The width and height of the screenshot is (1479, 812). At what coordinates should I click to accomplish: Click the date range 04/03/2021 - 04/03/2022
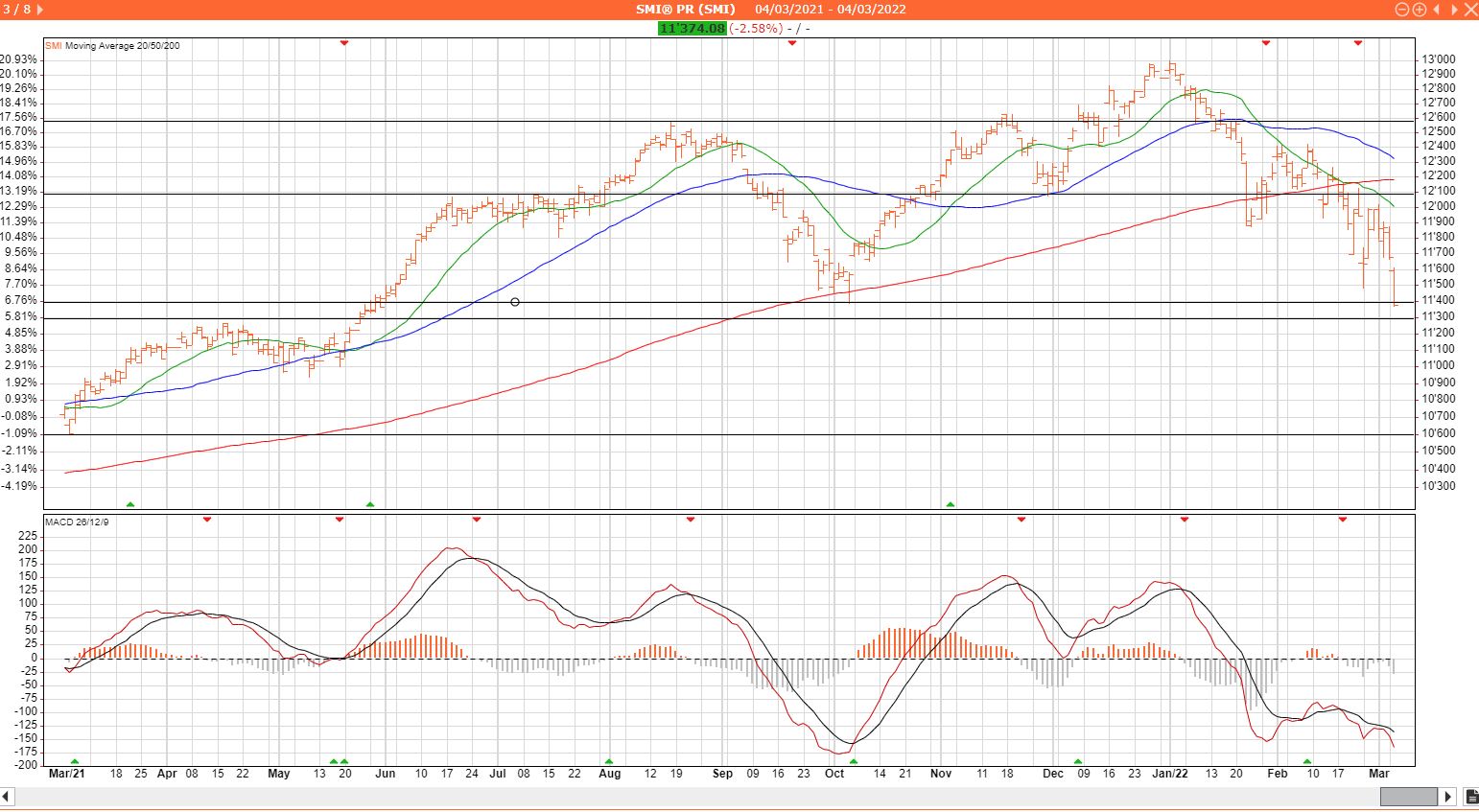coord(831,10)
